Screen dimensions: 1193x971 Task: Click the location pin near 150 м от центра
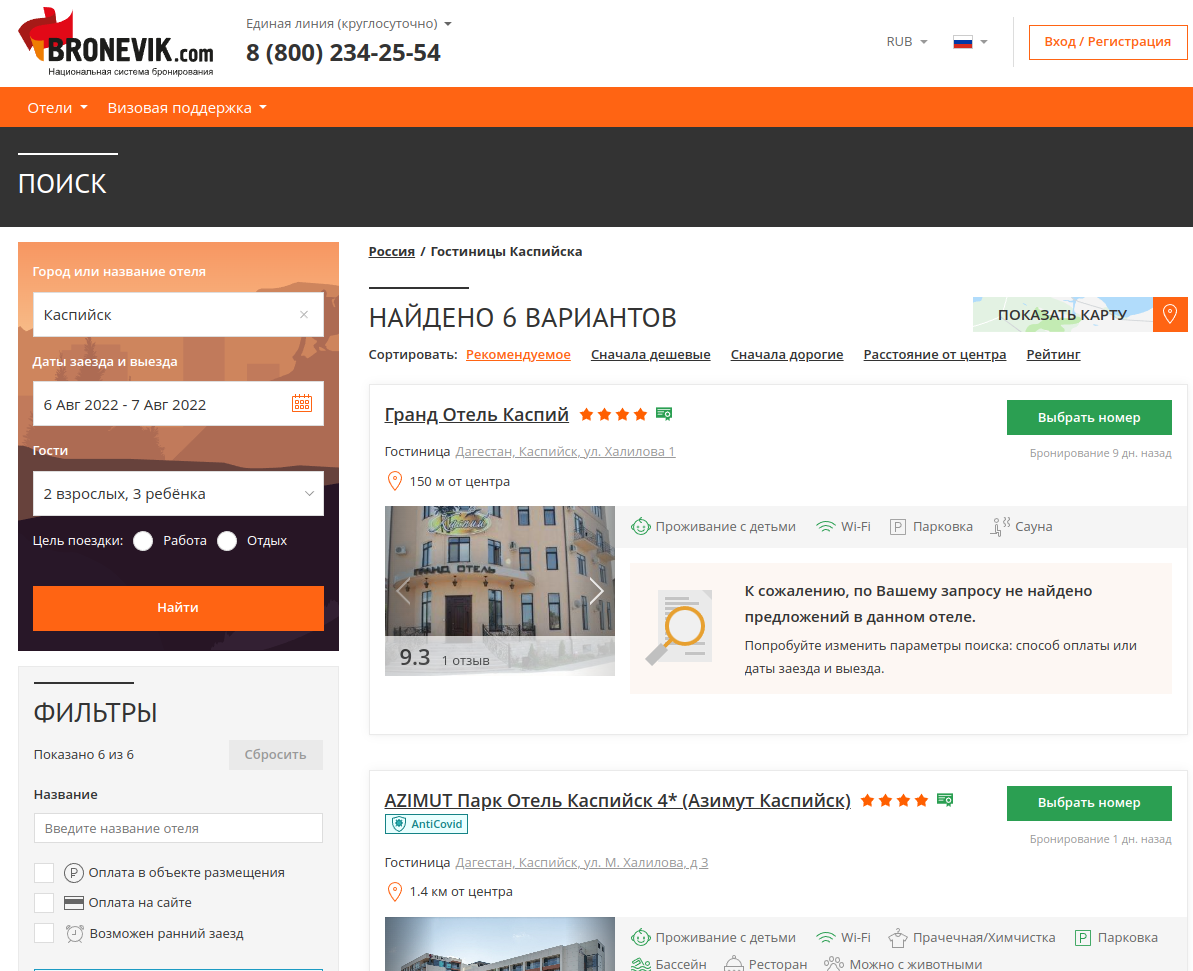coord(395,481)
